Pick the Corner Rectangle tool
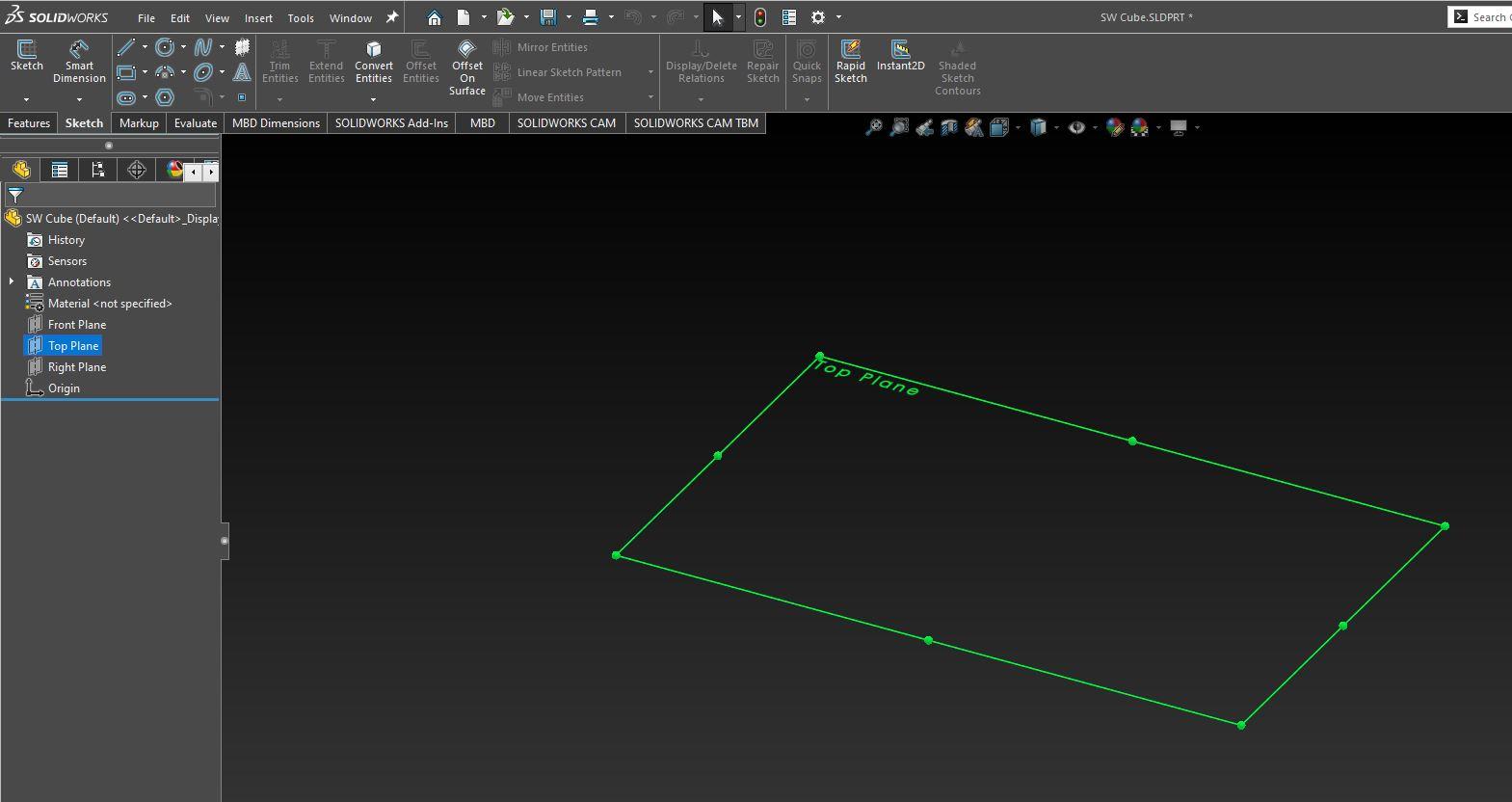1512x802 pixels. click(126, 72)
